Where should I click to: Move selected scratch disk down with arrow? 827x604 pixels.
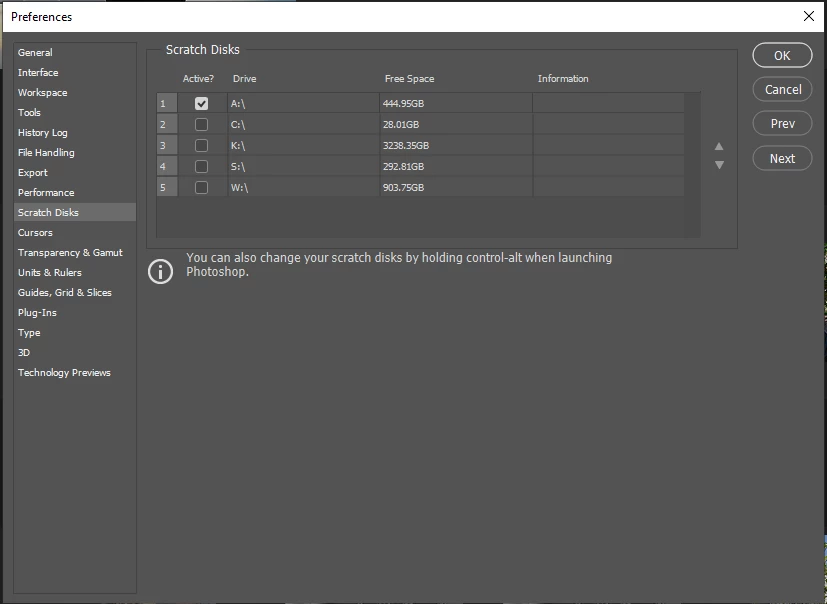[719, 165]
